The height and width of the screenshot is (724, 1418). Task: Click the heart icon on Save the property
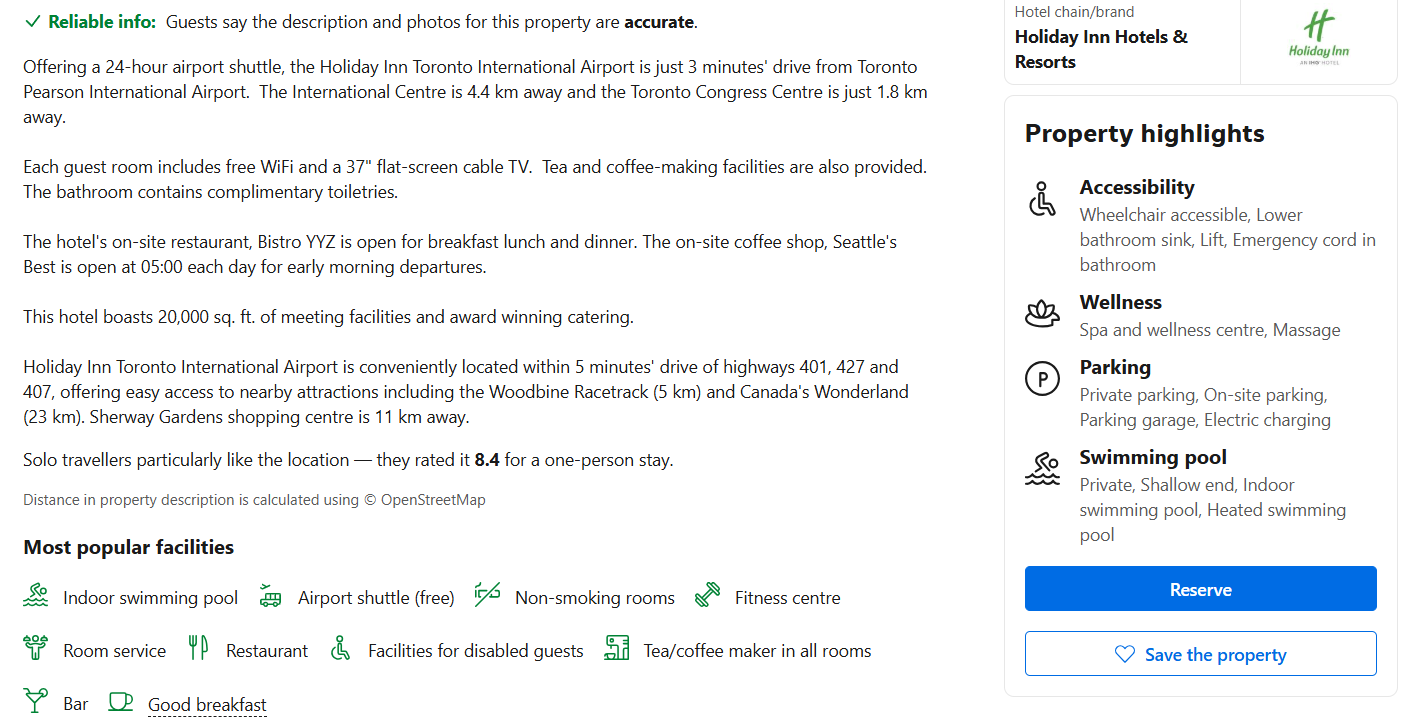tap(1125, 654)
